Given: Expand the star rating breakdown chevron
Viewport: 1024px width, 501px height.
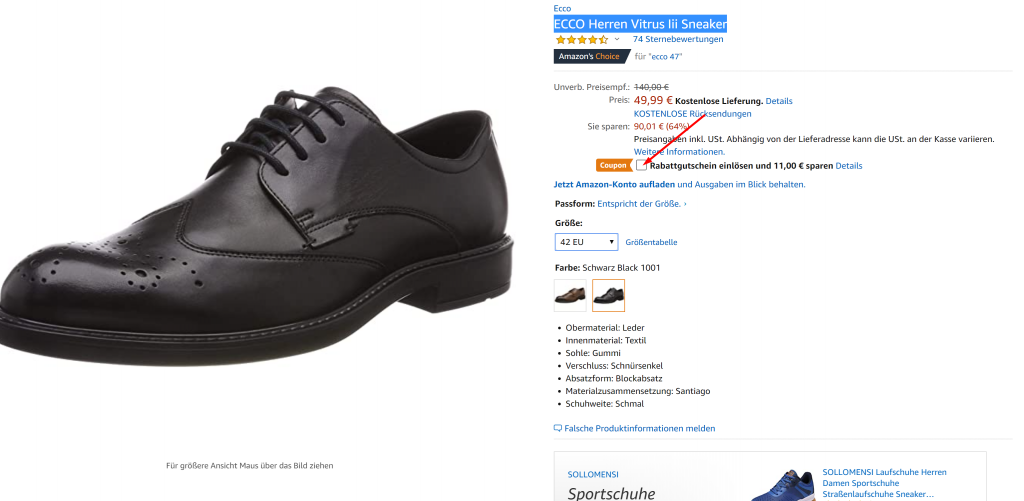Looking at the screenshot, I should (x=617, y=40).
